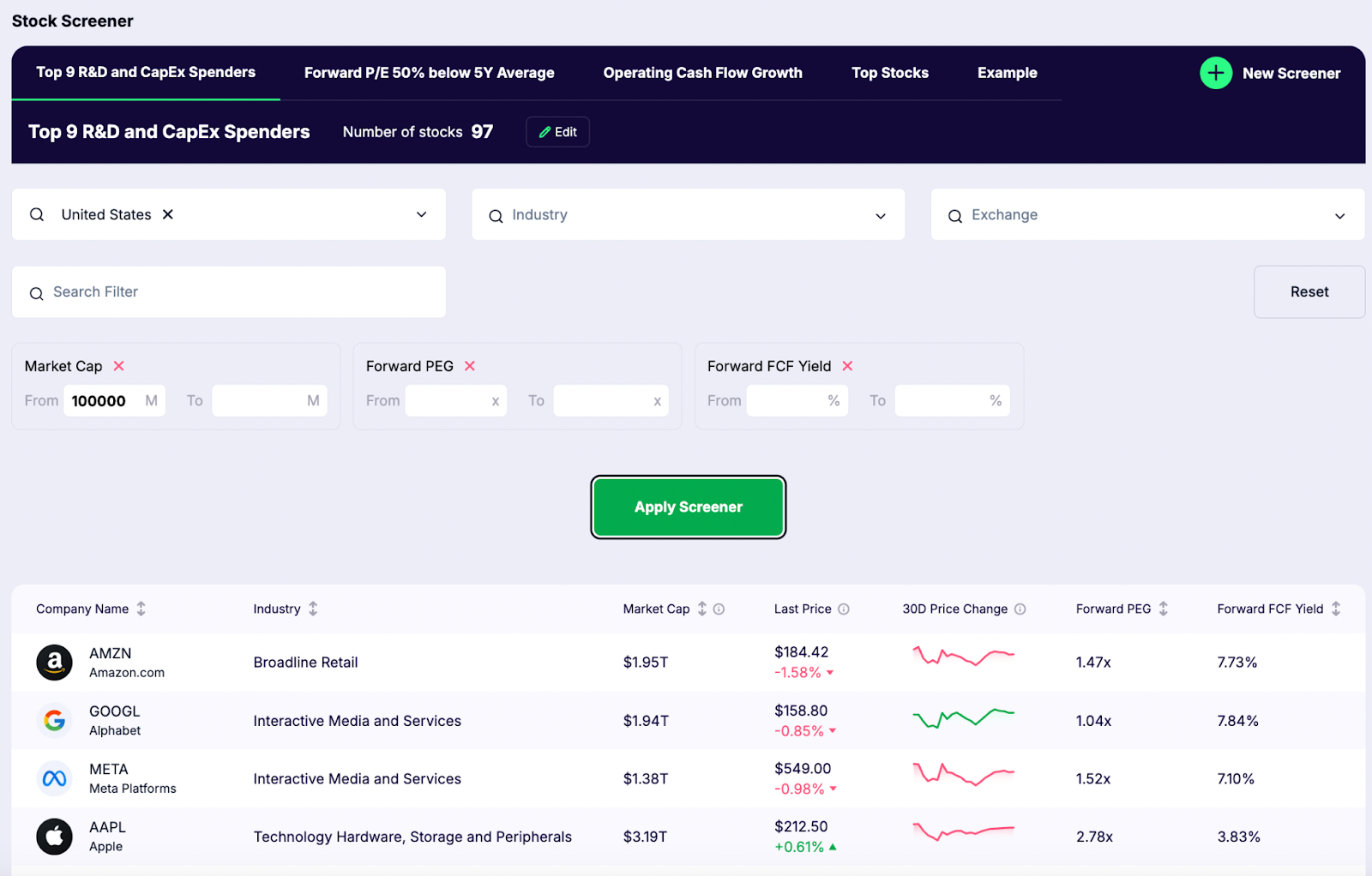
Task: Click the Industry dropdown chevron arrow
Action: [881, 216]
